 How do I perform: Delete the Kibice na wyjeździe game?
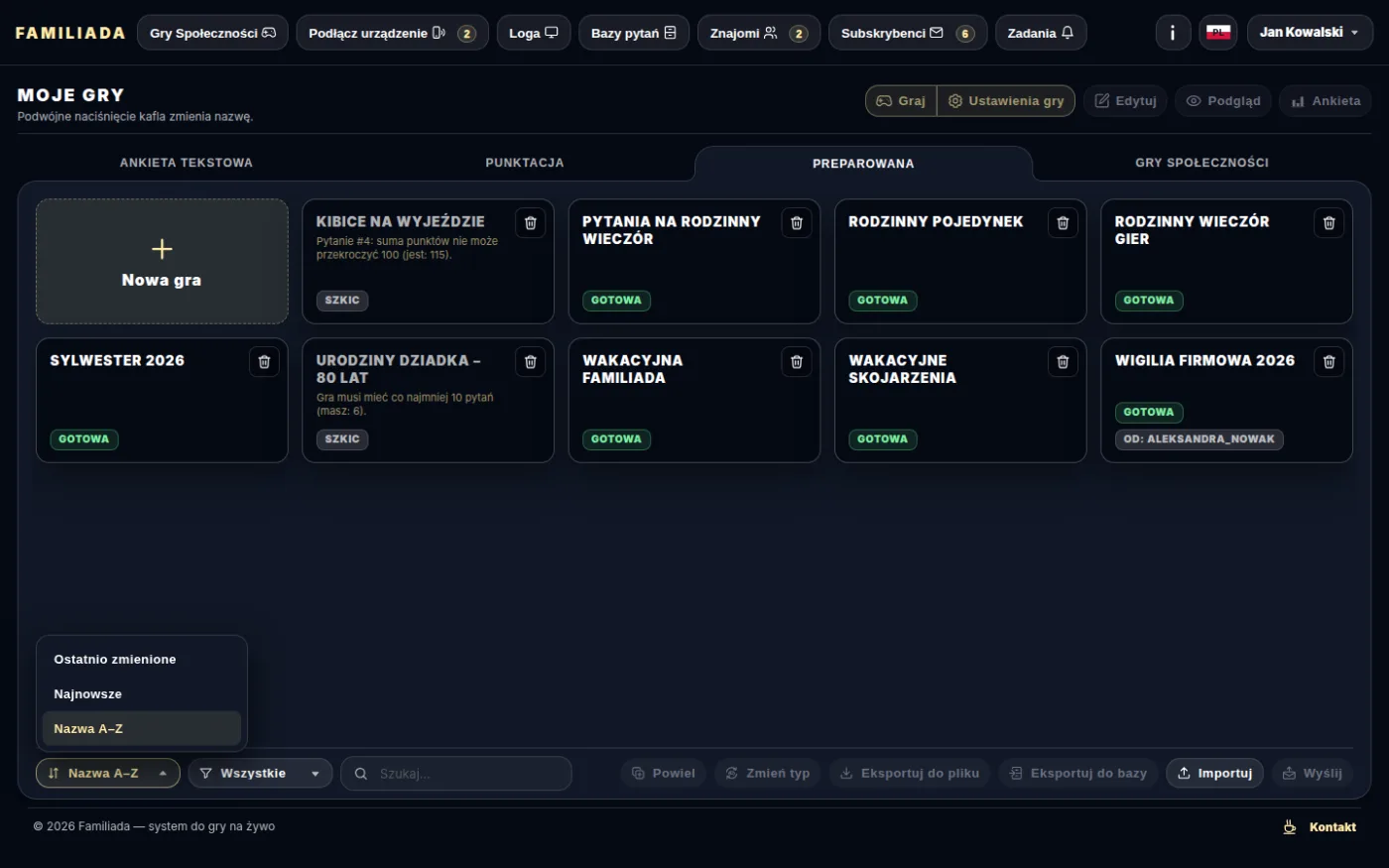coord(530,223)
